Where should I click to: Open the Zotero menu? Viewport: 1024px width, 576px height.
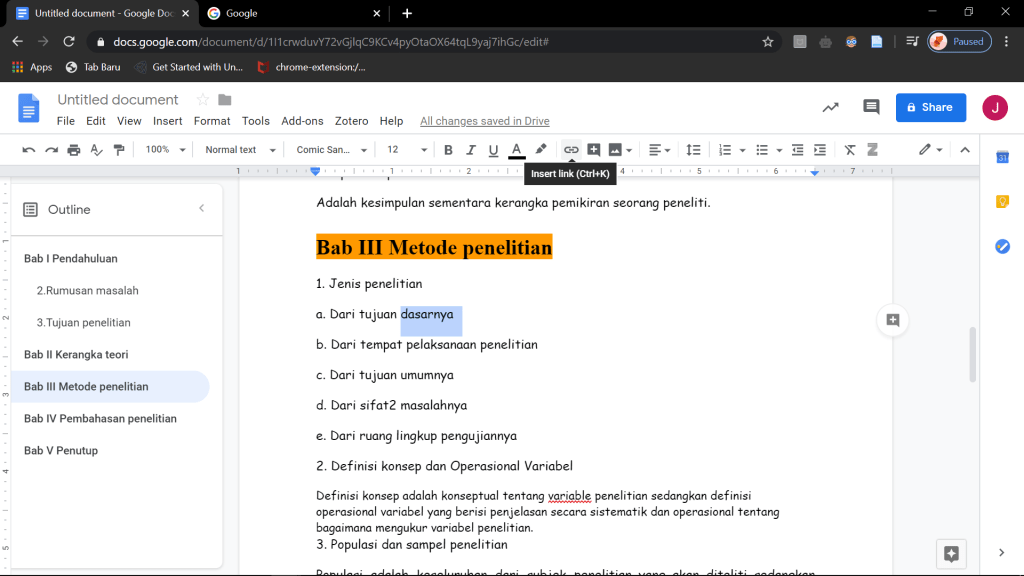pos(351,121)
